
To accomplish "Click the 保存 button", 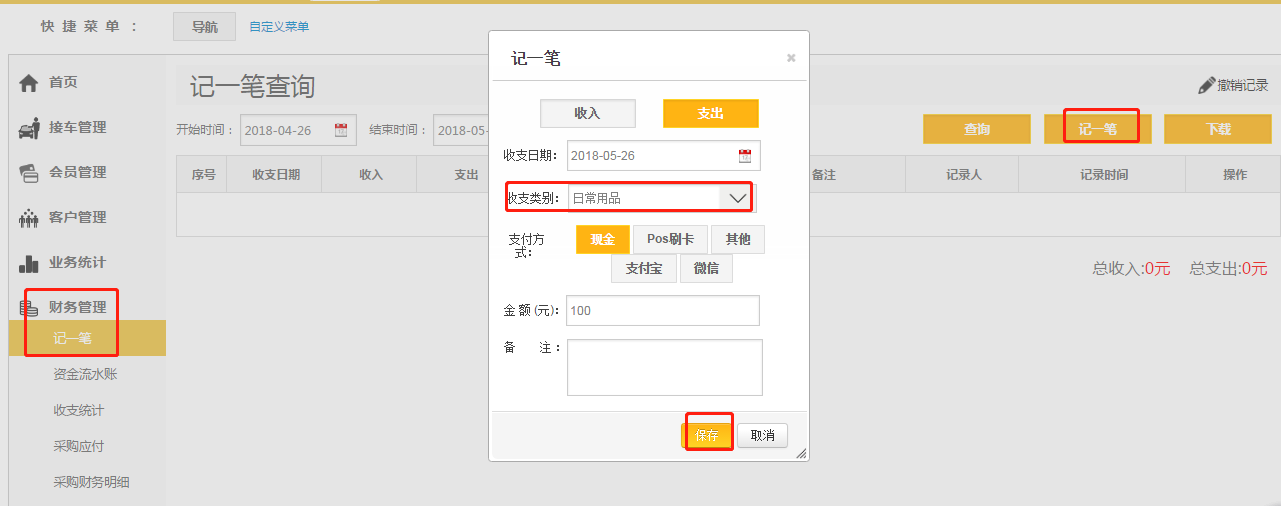I will (707, 436).
